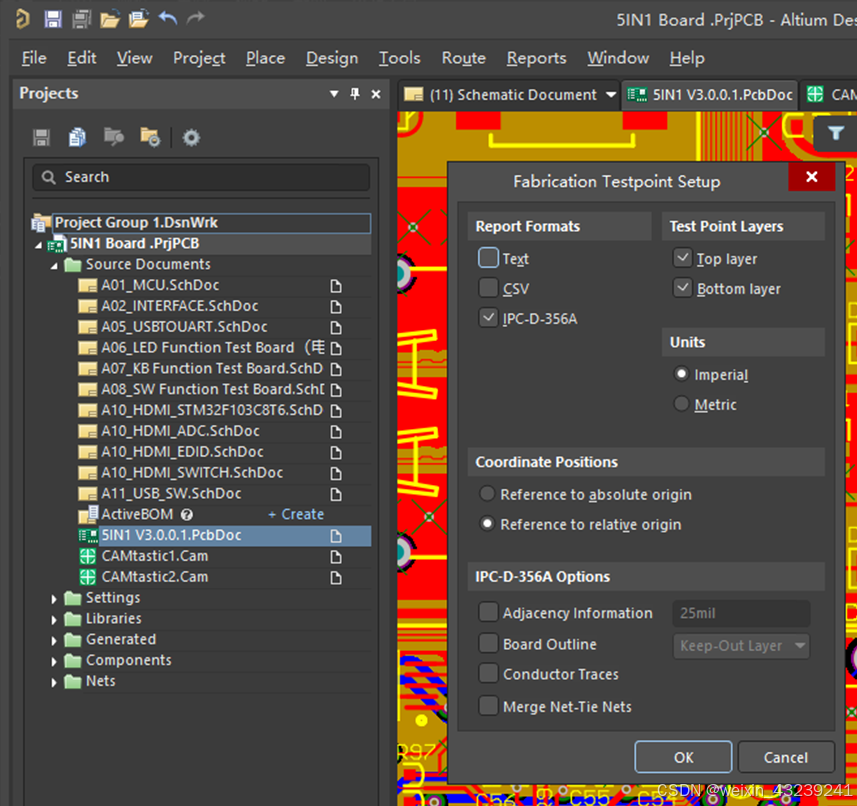Select Reference to relative origin

pos(487,523)
